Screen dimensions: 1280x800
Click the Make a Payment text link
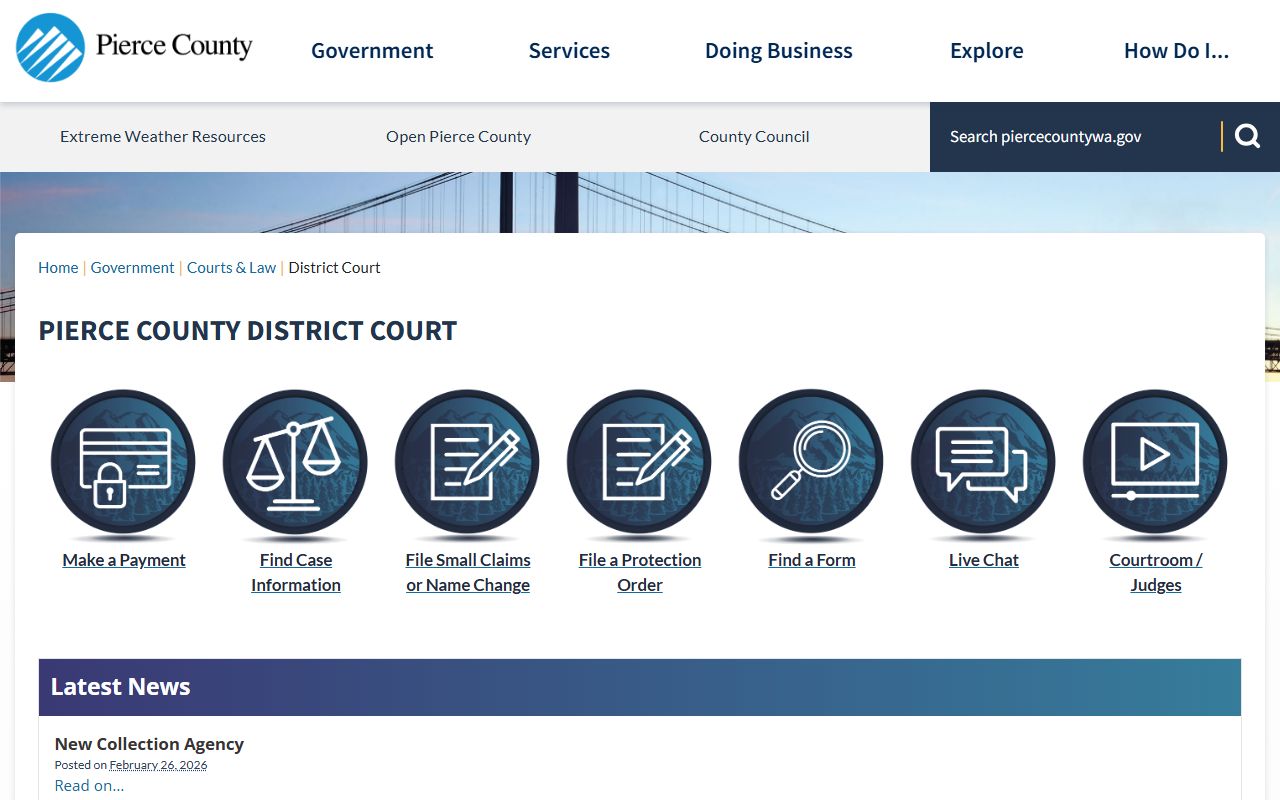[x=124, y=560]
